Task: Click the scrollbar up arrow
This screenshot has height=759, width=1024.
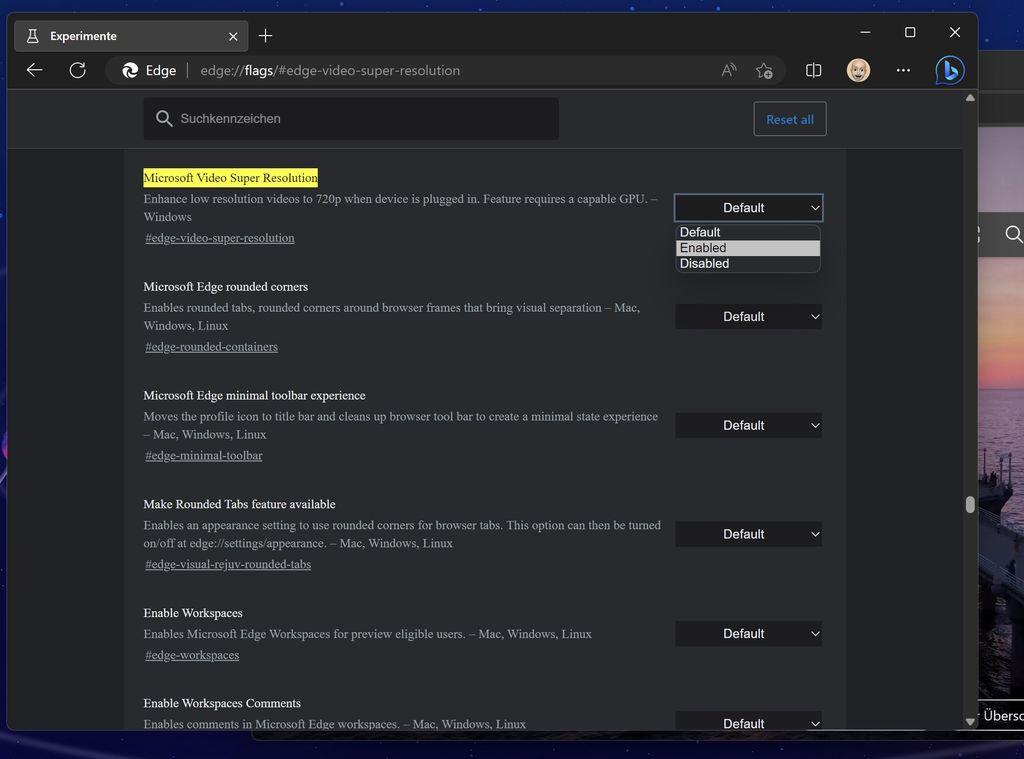Action: tap(970, 98)
